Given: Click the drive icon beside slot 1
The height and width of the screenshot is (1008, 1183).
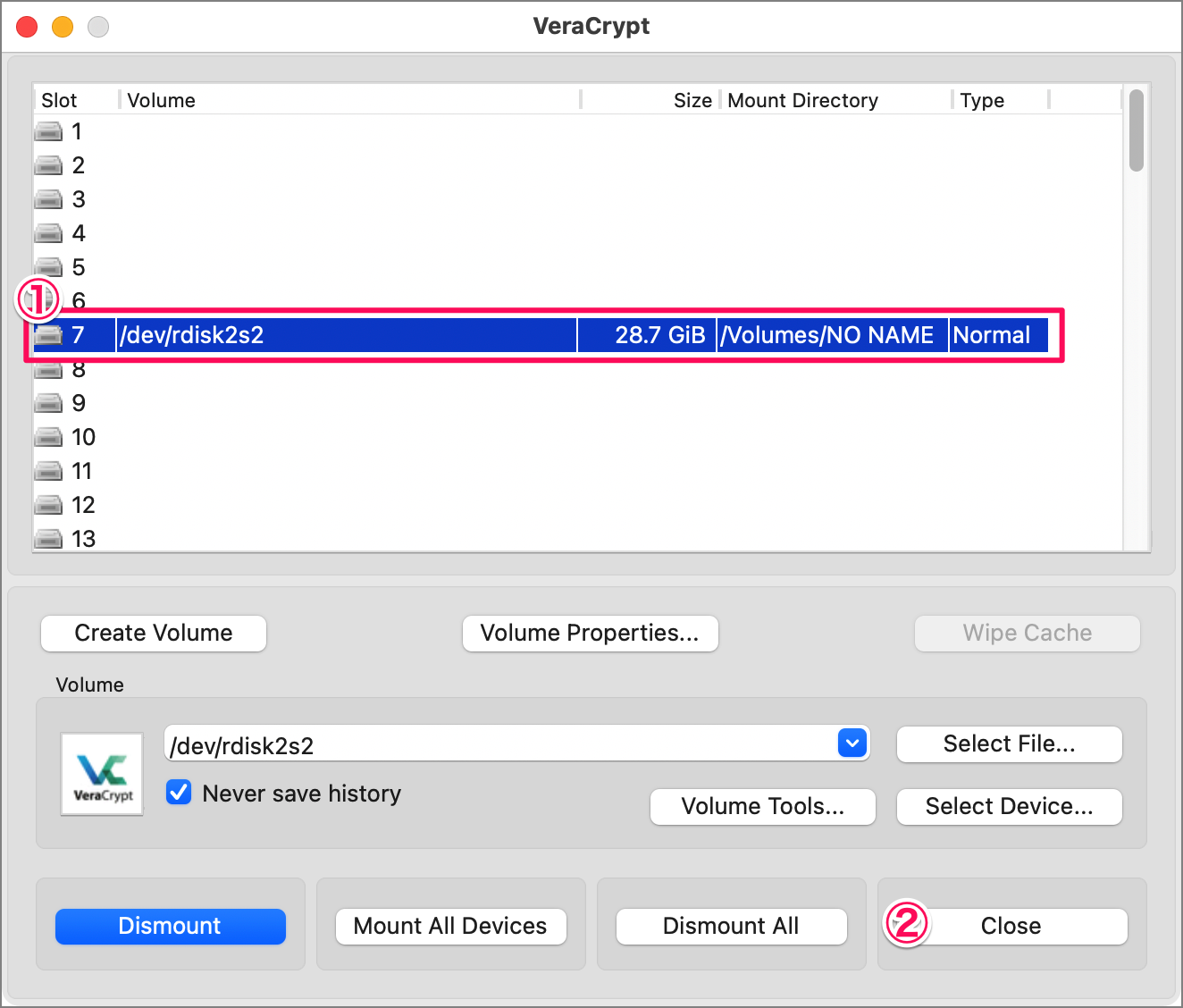Looking at the screenshot, I should (48, 130).
